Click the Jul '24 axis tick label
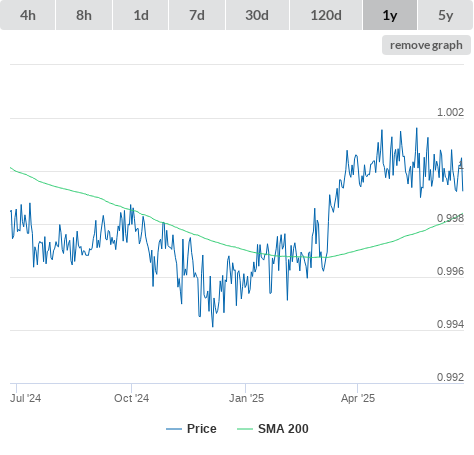Image resolution: width=474 pixels, height=455 pixels. [26, 398]
